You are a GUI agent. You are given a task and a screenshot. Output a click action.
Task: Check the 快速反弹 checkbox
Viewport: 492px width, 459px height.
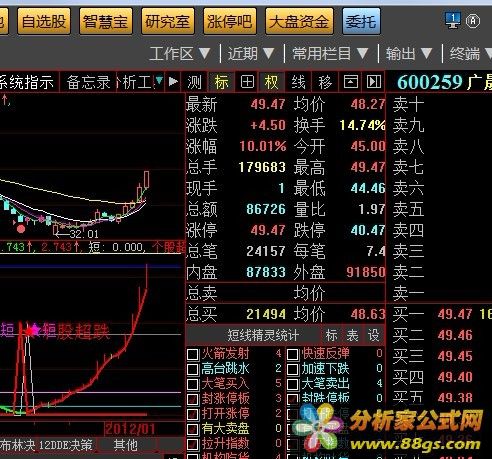tap(293, 354)
